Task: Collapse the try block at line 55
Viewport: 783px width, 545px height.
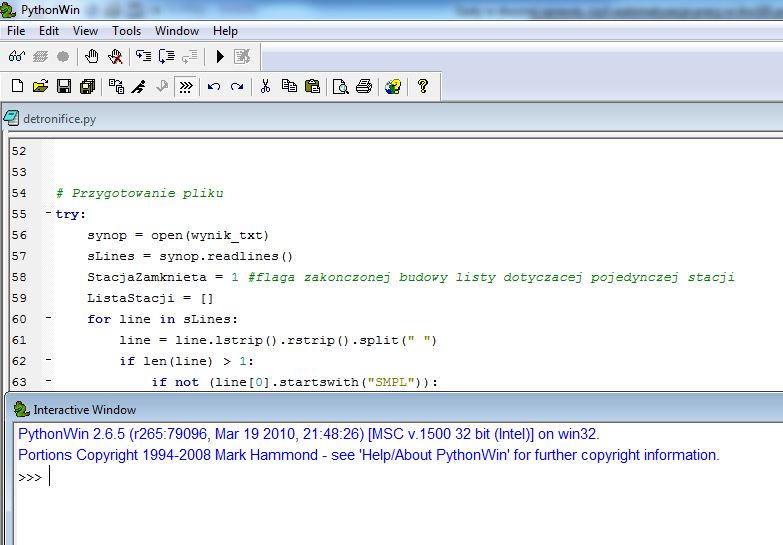Action: [48, 213]
